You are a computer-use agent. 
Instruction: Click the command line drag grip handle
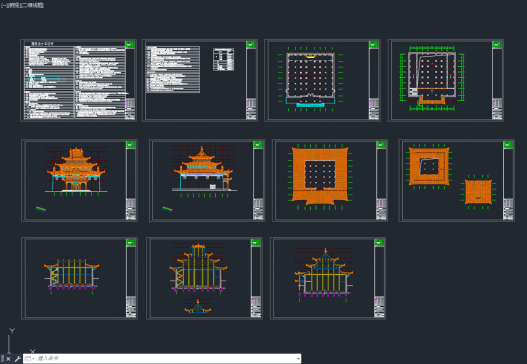(x=2, y=359)
